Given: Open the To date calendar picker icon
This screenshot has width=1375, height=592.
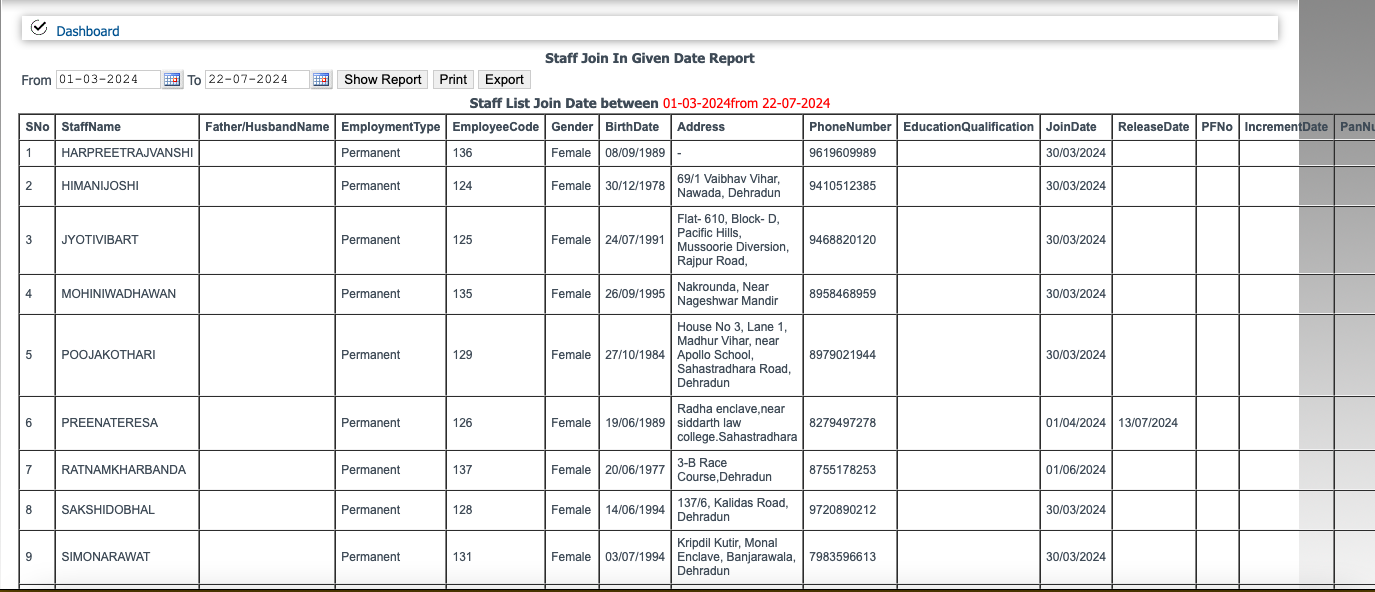Looking at the screenshot, I should tap(321, 80).
